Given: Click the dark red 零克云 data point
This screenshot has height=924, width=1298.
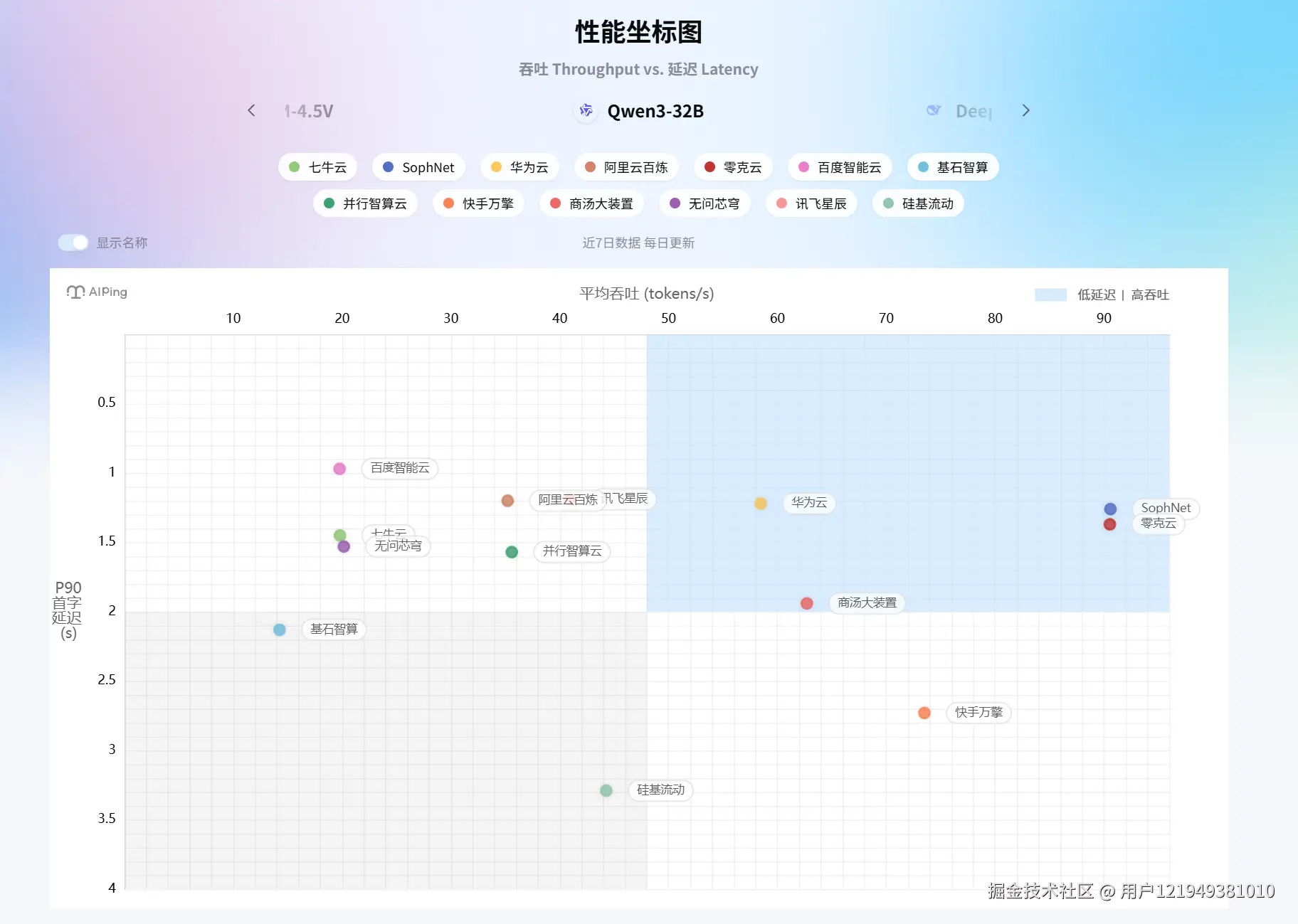Looking at the screenshot, I should (1109, 524).
